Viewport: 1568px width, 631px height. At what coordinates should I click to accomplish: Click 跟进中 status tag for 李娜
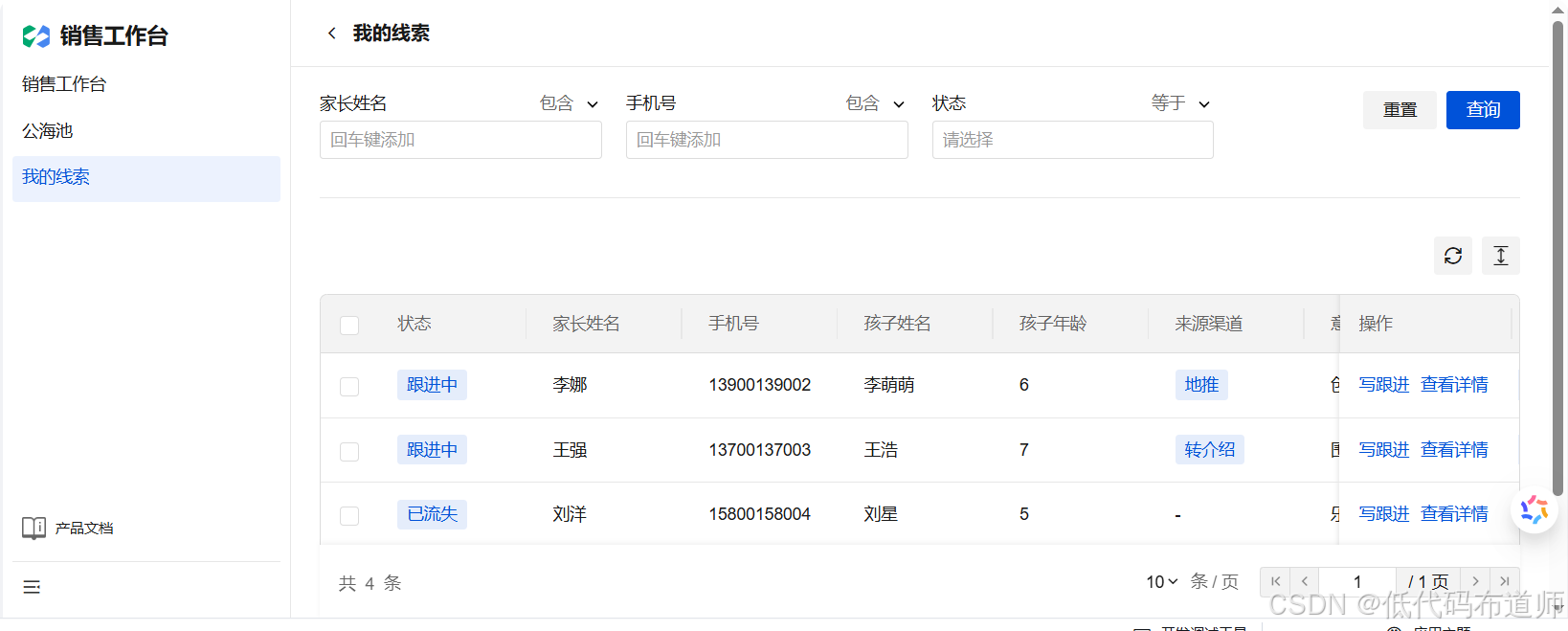[432, 385]
